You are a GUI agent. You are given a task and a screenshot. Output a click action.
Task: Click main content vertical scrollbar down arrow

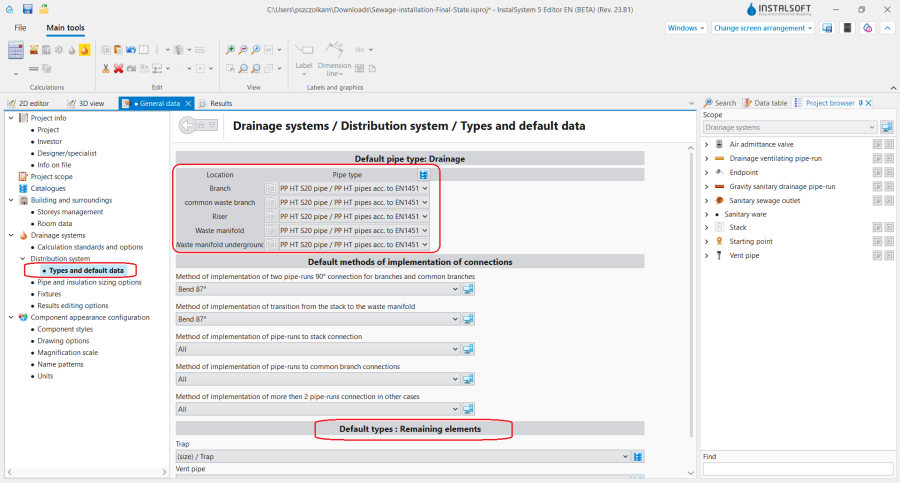pyautogui.click(x=690, y=473)
